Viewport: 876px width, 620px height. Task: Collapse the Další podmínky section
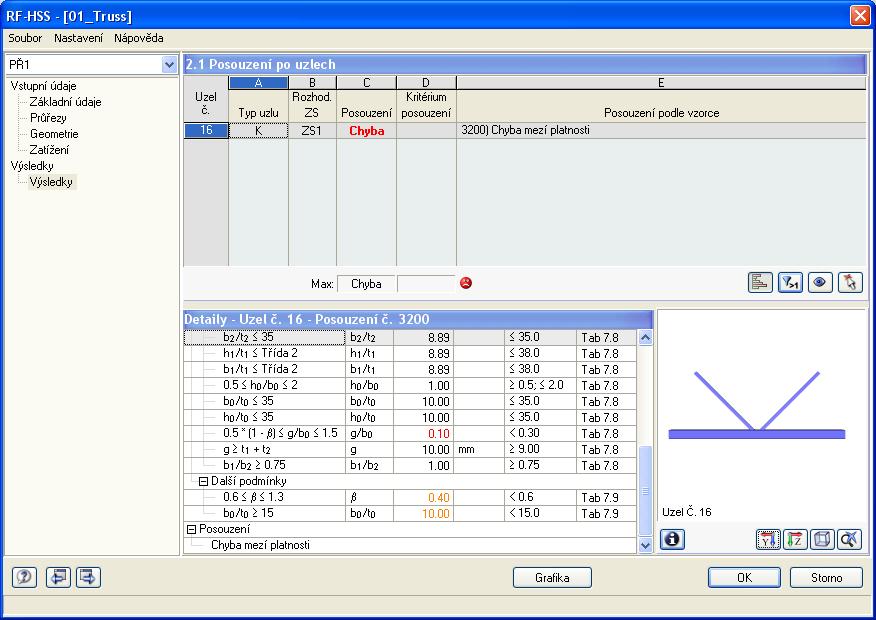pos(204,481)
